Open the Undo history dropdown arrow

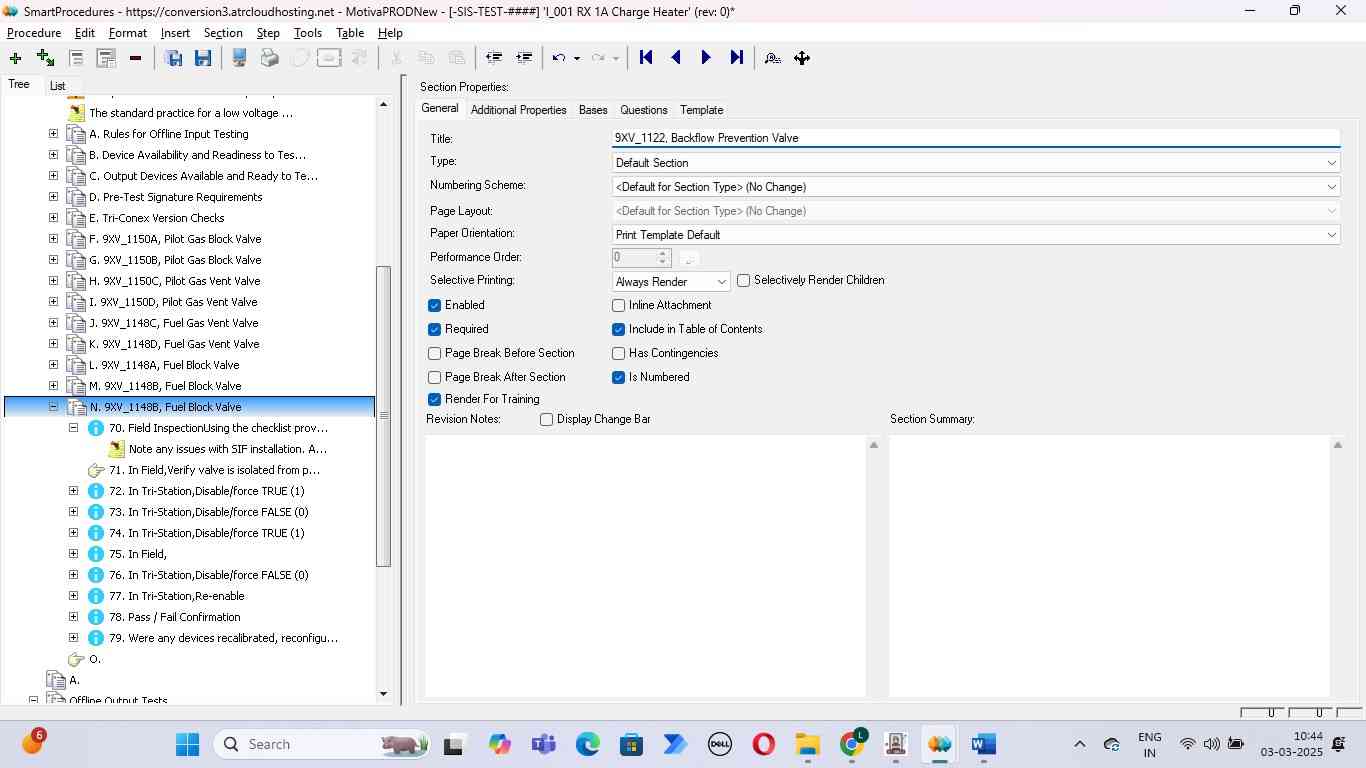click(x=577, y=58)
